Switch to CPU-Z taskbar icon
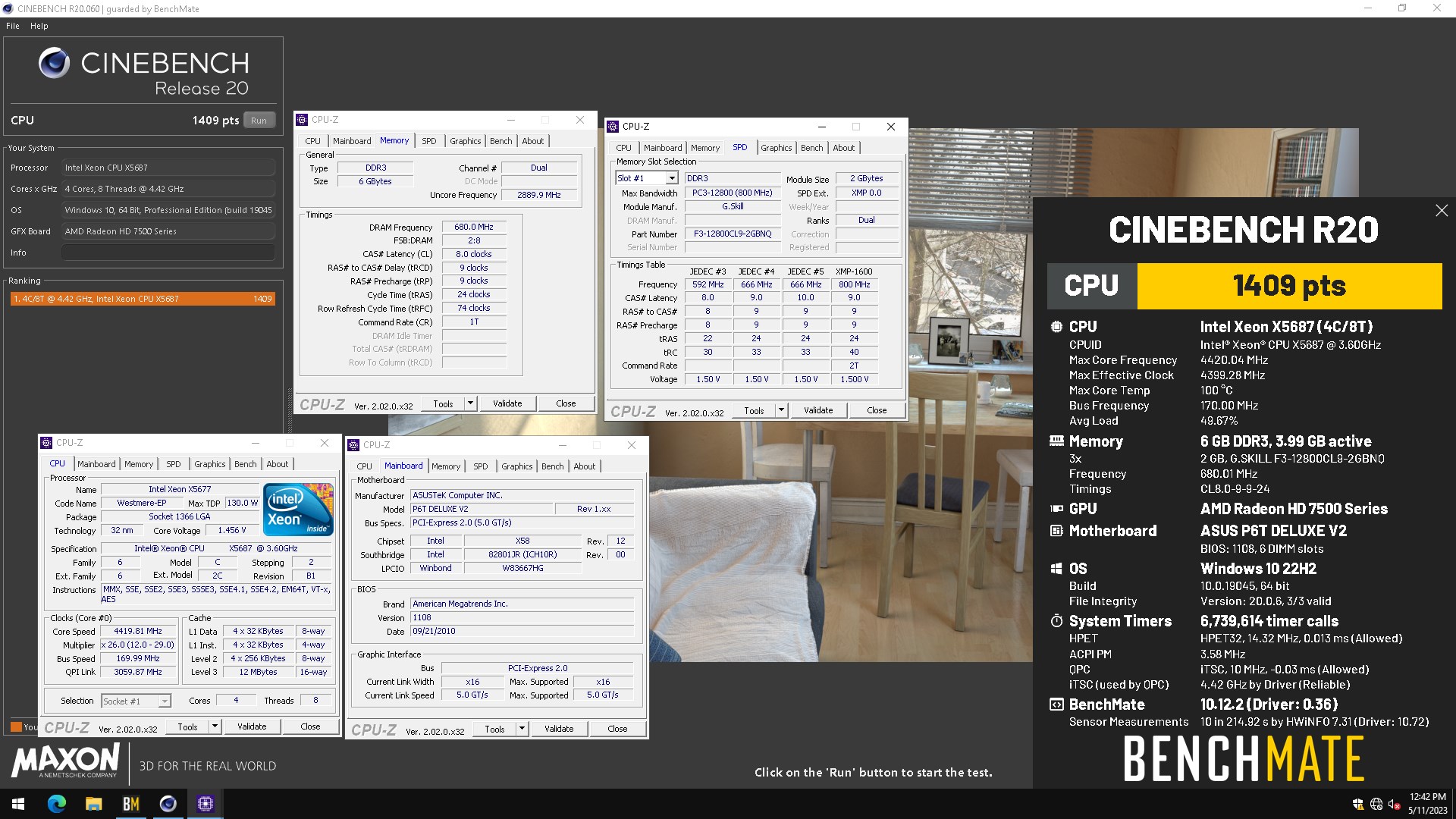This screenshot has height=819, width=1456. click(x=205, y=804)
